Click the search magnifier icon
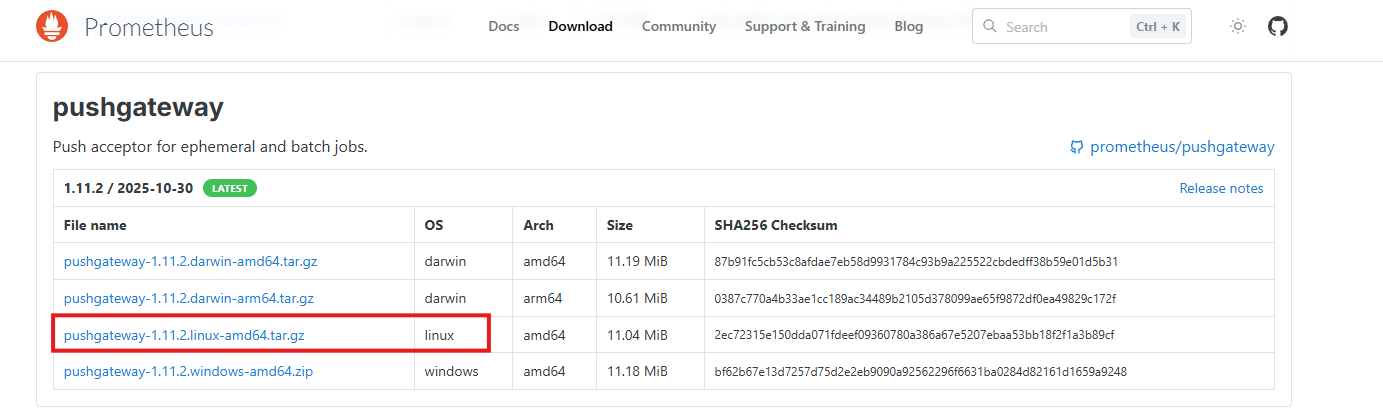 pyautogui.click(x=990, y=27)
